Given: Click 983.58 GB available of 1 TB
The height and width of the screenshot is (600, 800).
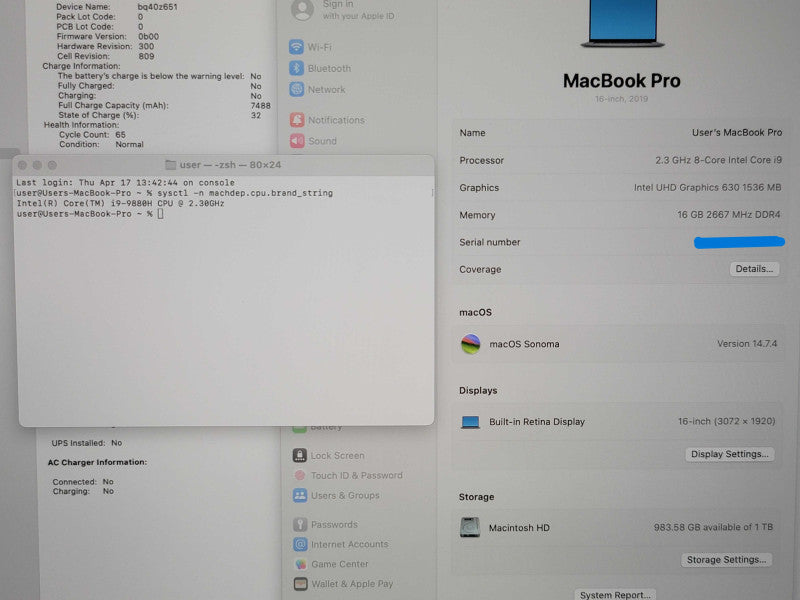Looking at the screenshot, I should [x=713, y=527].
